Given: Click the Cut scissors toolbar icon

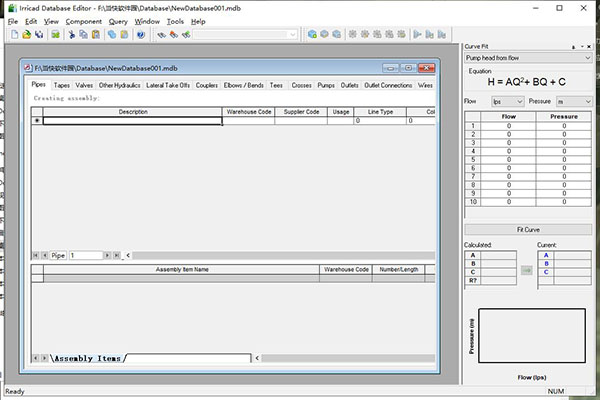Looking at the screenshot, I should 70,34.
